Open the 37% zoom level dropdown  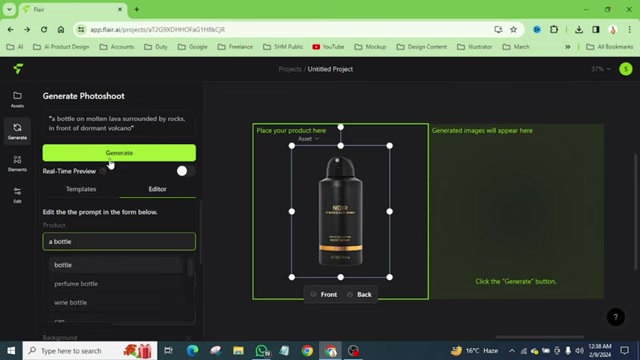601,69
